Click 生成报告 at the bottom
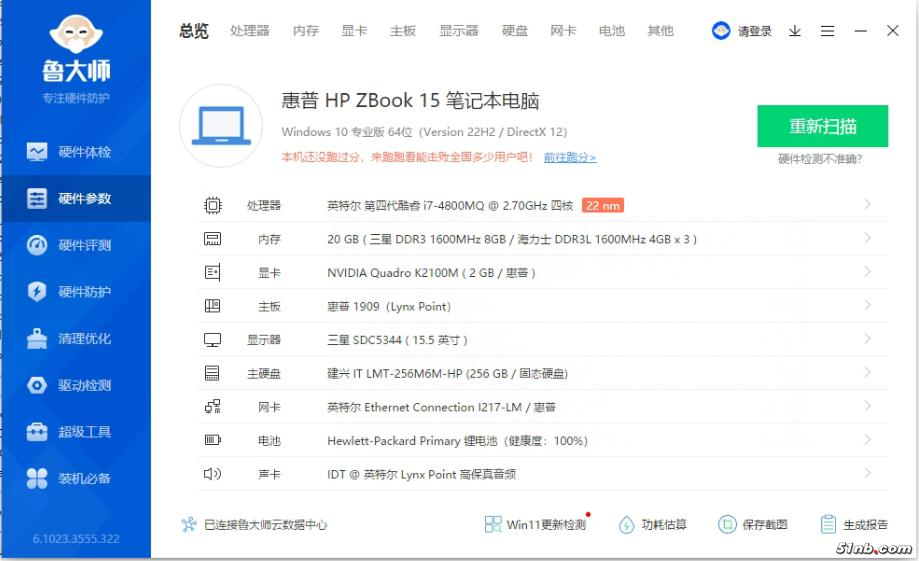The width and height of the screenshot is (919, 561). pos(854,524)
